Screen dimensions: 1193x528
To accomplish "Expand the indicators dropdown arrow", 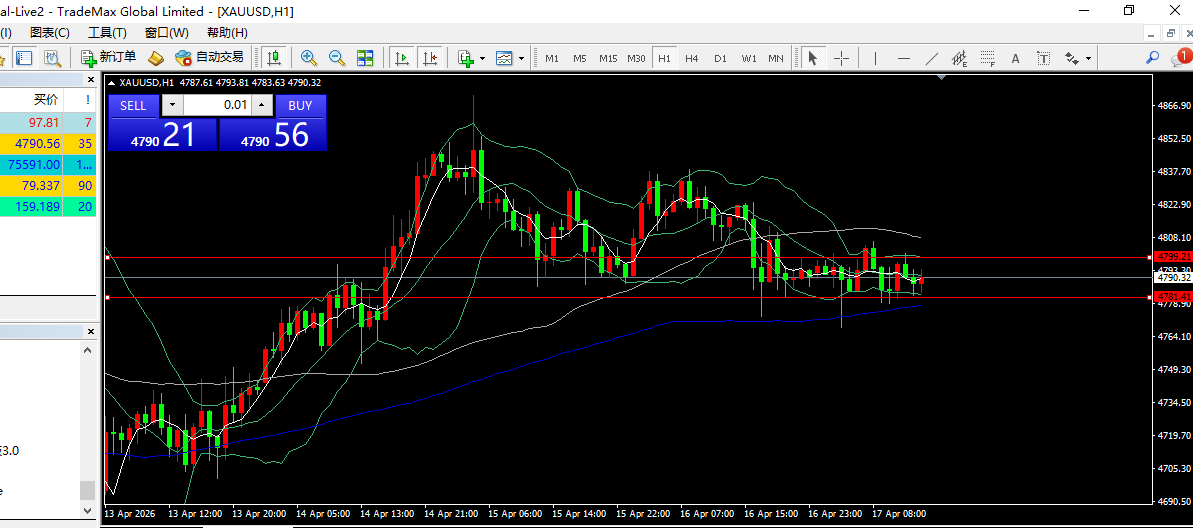I will 482,58.
